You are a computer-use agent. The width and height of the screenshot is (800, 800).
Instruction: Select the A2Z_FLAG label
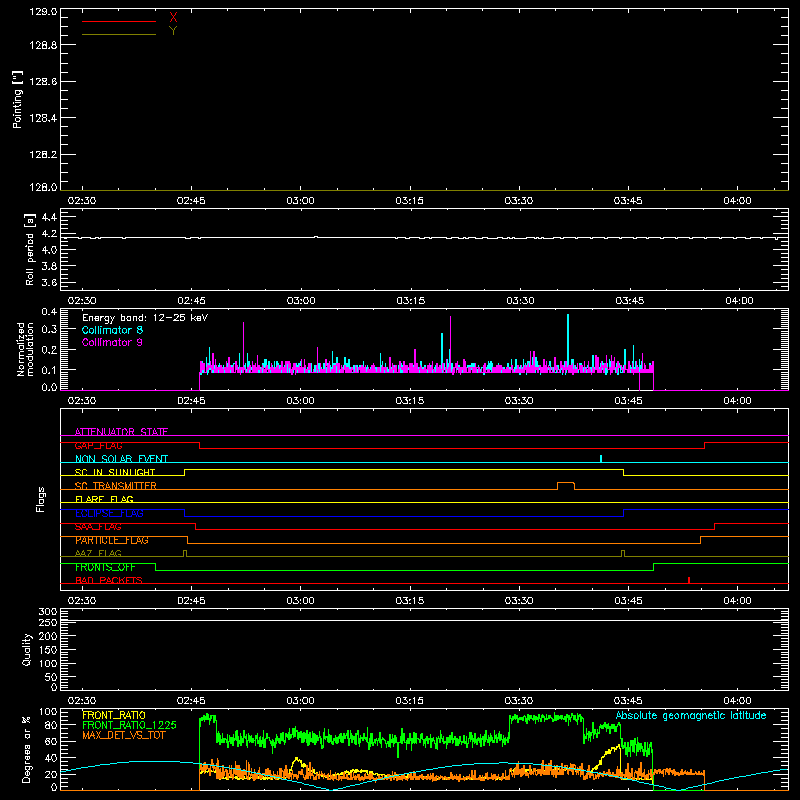point(98,553)
